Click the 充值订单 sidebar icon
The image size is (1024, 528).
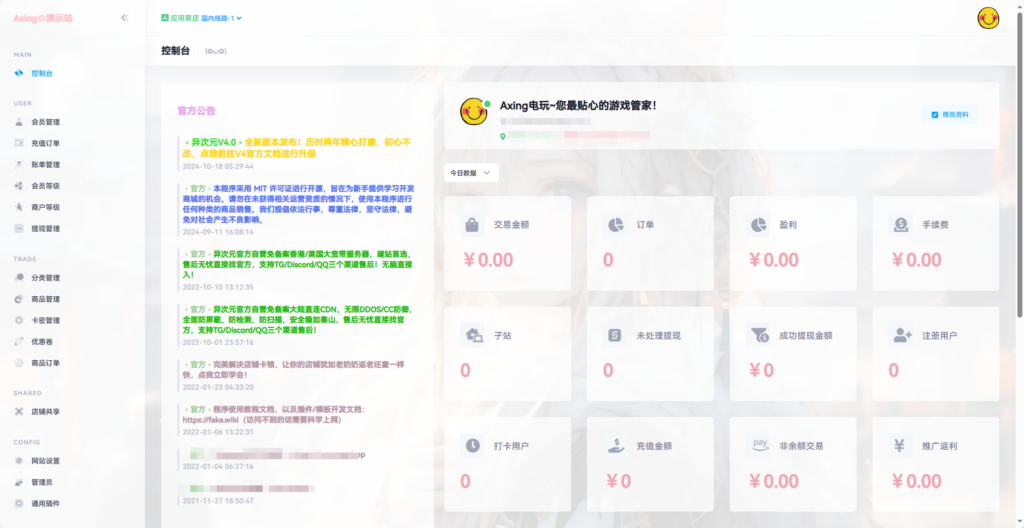click(19, 143)
